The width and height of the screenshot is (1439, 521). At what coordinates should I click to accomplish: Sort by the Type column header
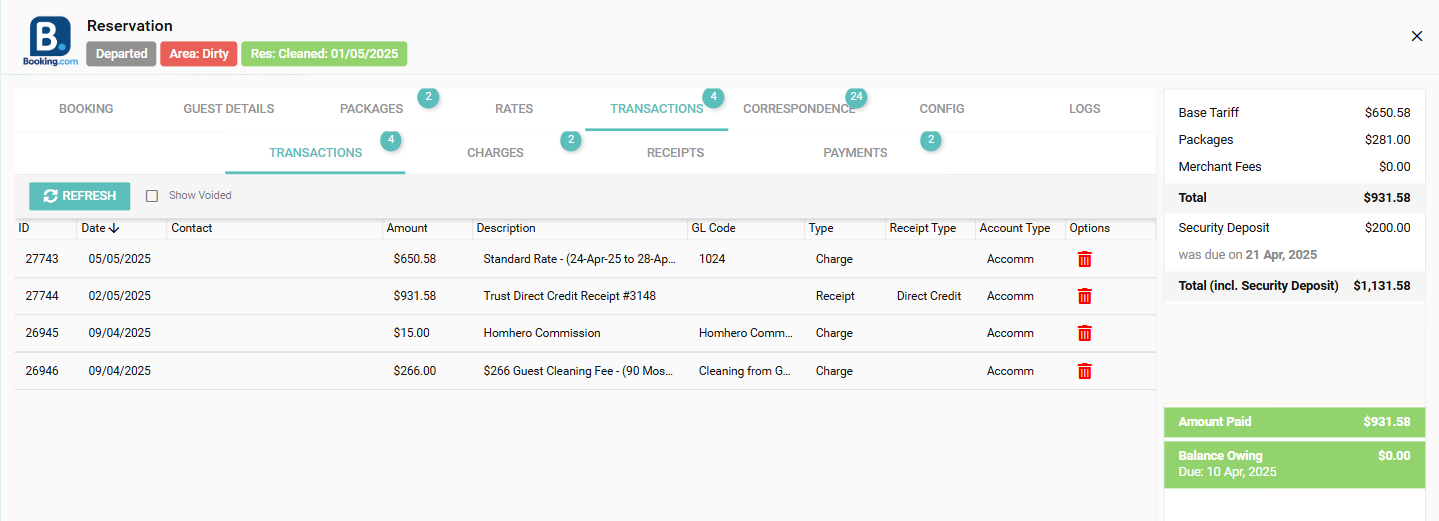point(821,228)
